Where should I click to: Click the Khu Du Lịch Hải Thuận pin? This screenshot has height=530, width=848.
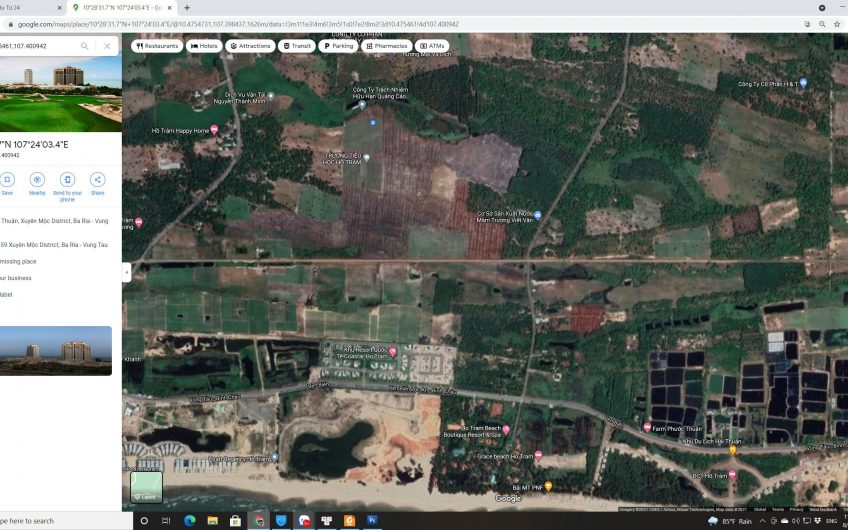coord(733,450)
